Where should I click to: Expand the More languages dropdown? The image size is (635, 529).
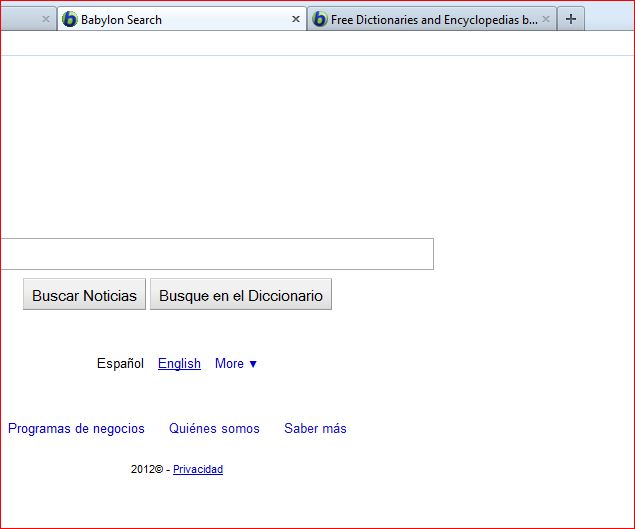coord(236,363)
